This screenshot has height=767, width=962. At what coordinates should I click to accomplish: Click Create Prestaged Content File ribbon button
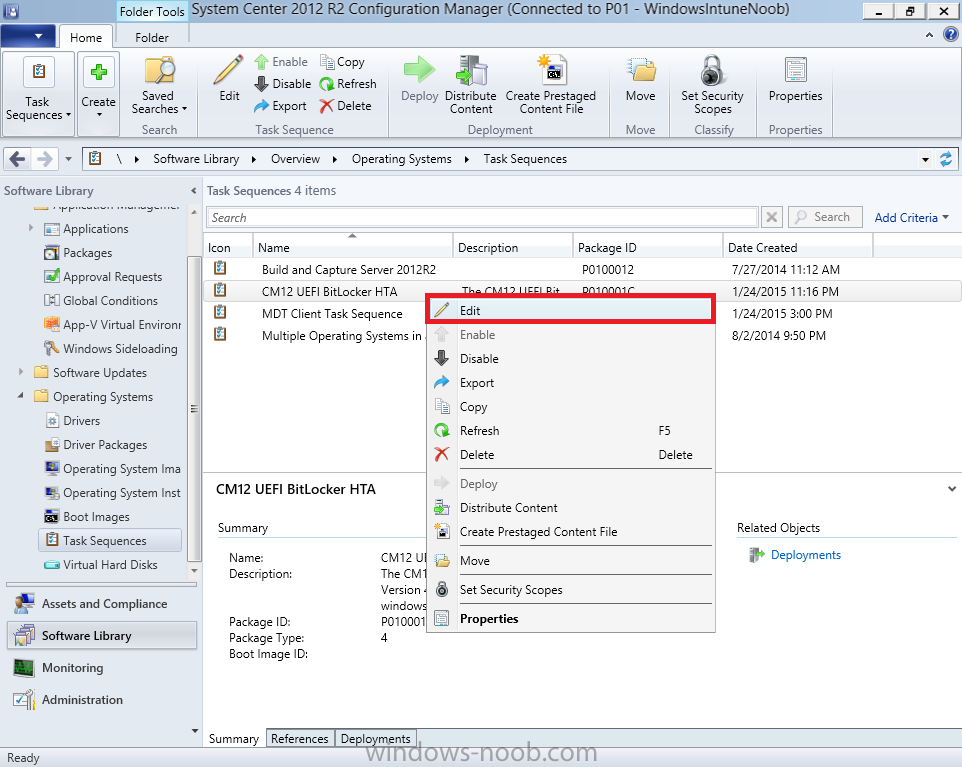coord(550,86)
